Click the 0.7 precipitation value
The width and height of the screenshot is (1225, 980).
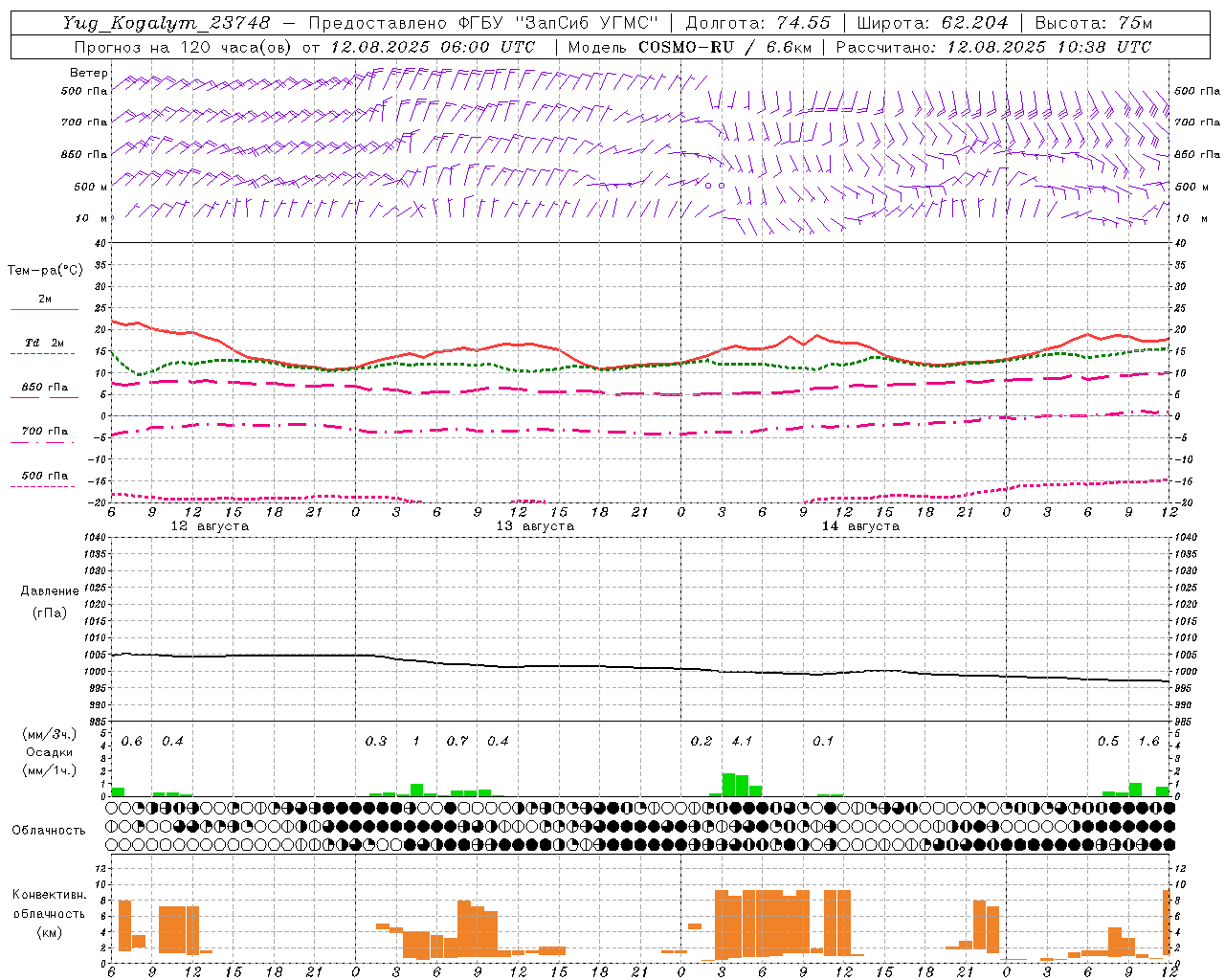(457, 741)
